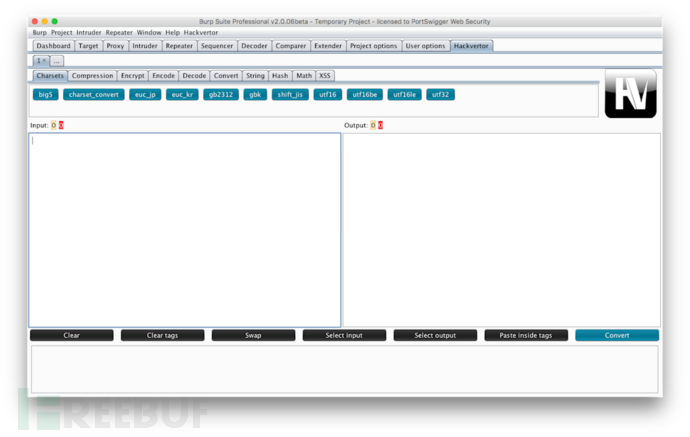Insert the utf16be tag
This screenshot has height=437, width=690.
point(365,95)
